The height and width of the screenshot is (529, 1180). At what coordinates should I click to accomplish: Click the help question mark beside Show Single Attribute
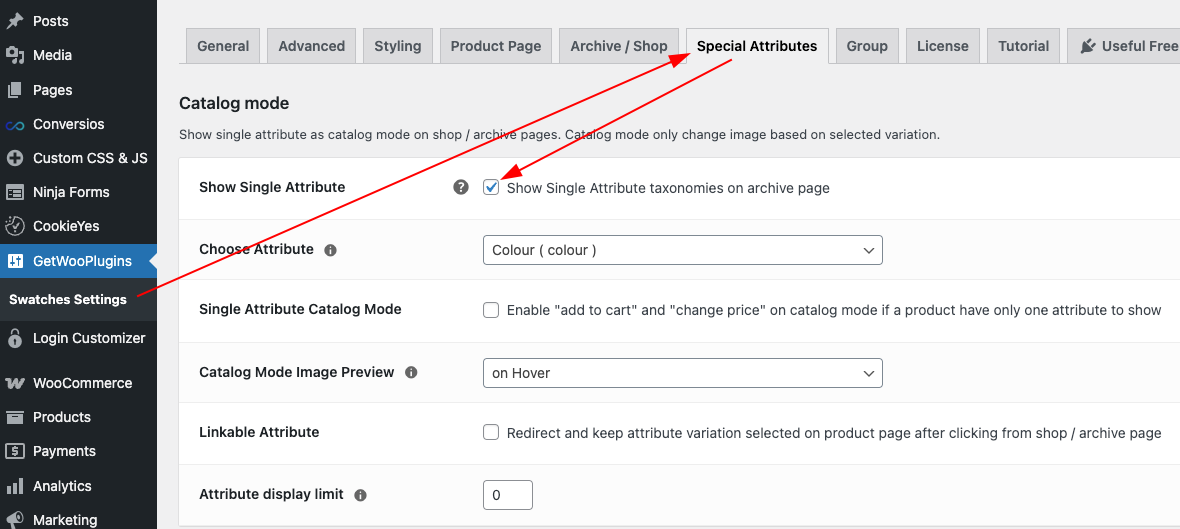tap(461, 187)
